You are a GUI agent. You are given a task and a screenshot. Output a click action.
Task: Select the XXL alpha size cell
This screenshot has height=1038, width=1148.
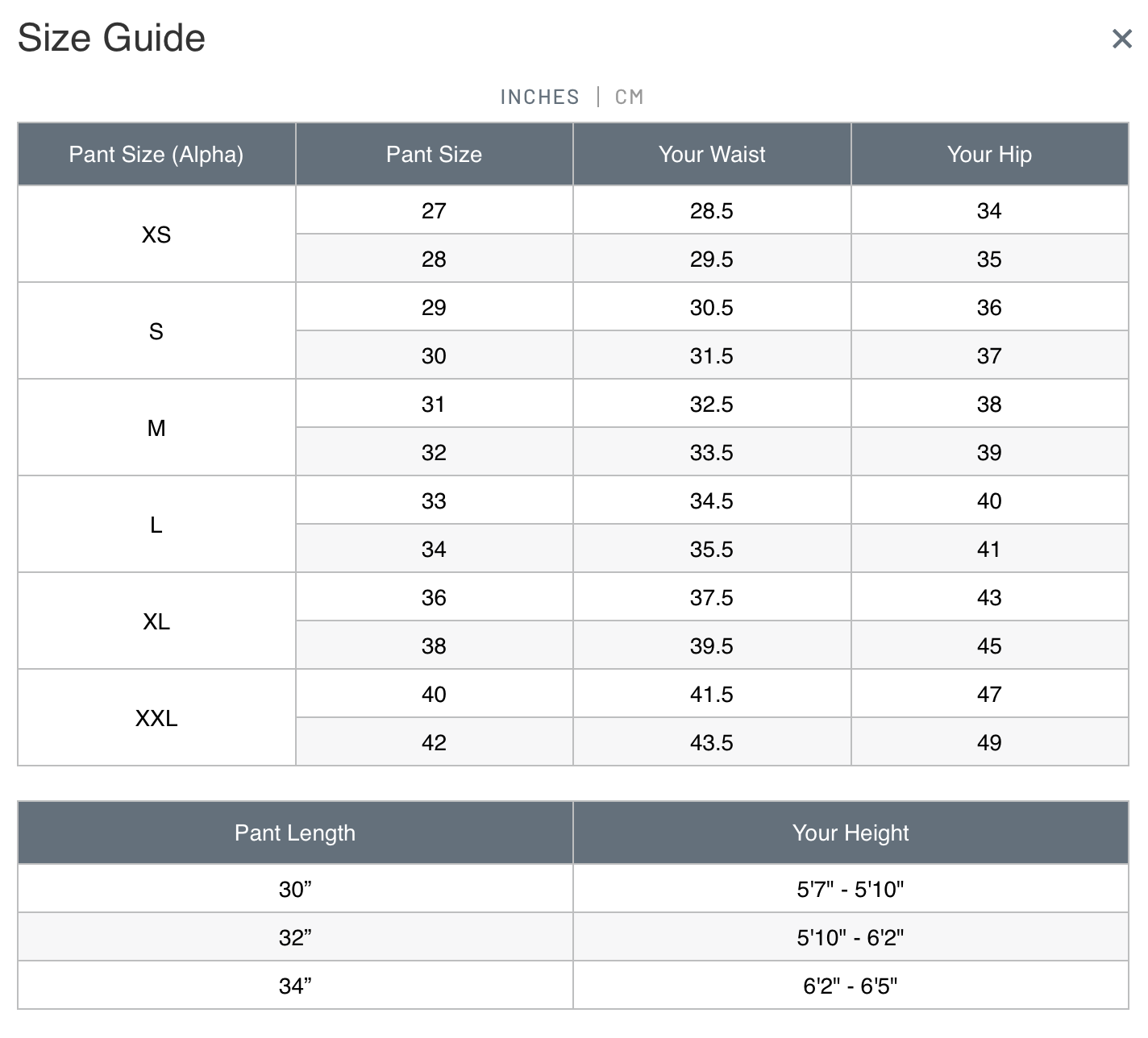pos(156,718)
